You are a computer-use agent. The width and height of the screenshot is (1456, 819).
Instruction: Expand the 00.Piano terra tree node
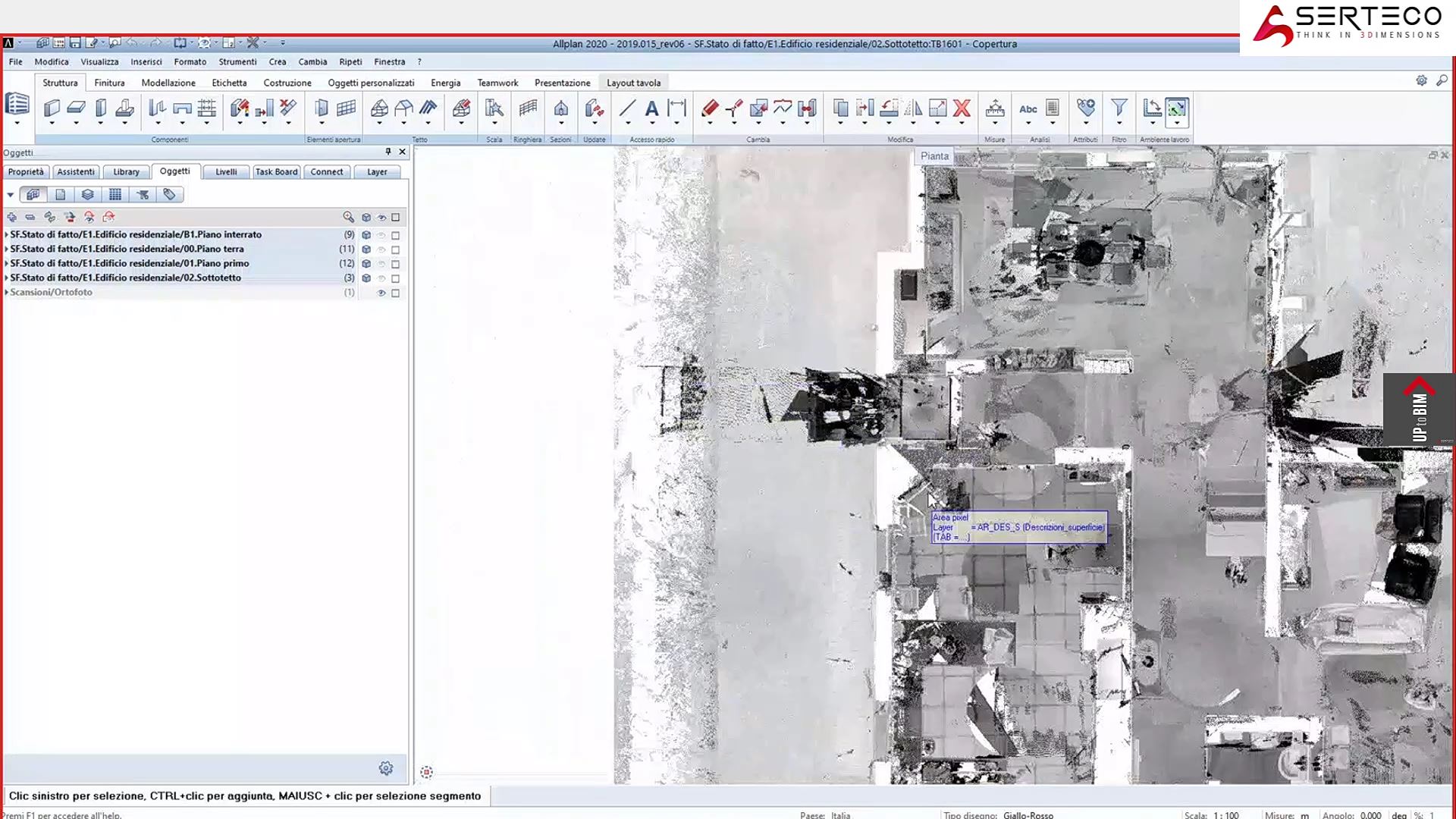coord(6,249)
